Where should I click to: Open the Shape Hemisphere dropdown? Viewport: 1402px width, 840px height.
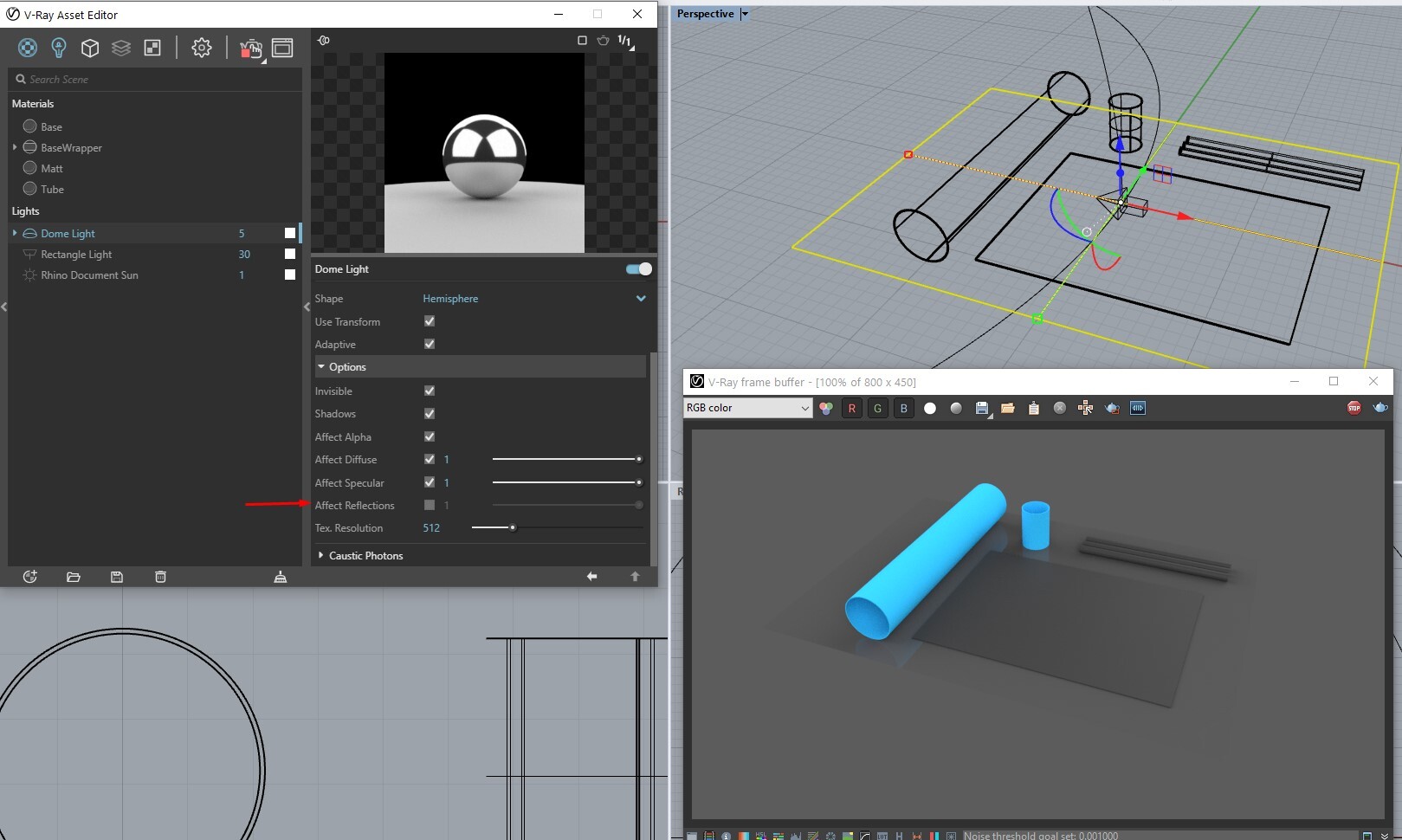[x=534, y=299]
